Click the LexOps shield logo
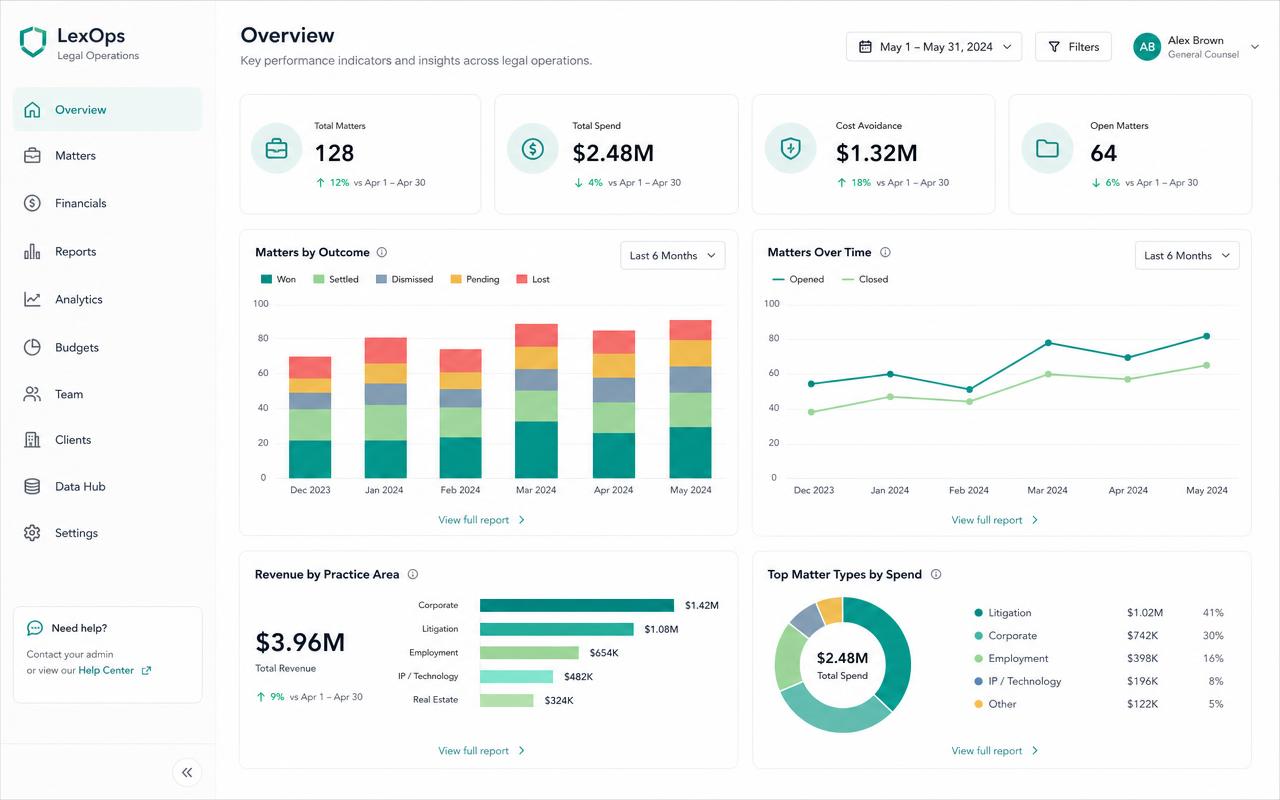Screen dimensions: 1280x800 [x=33, y=42]
